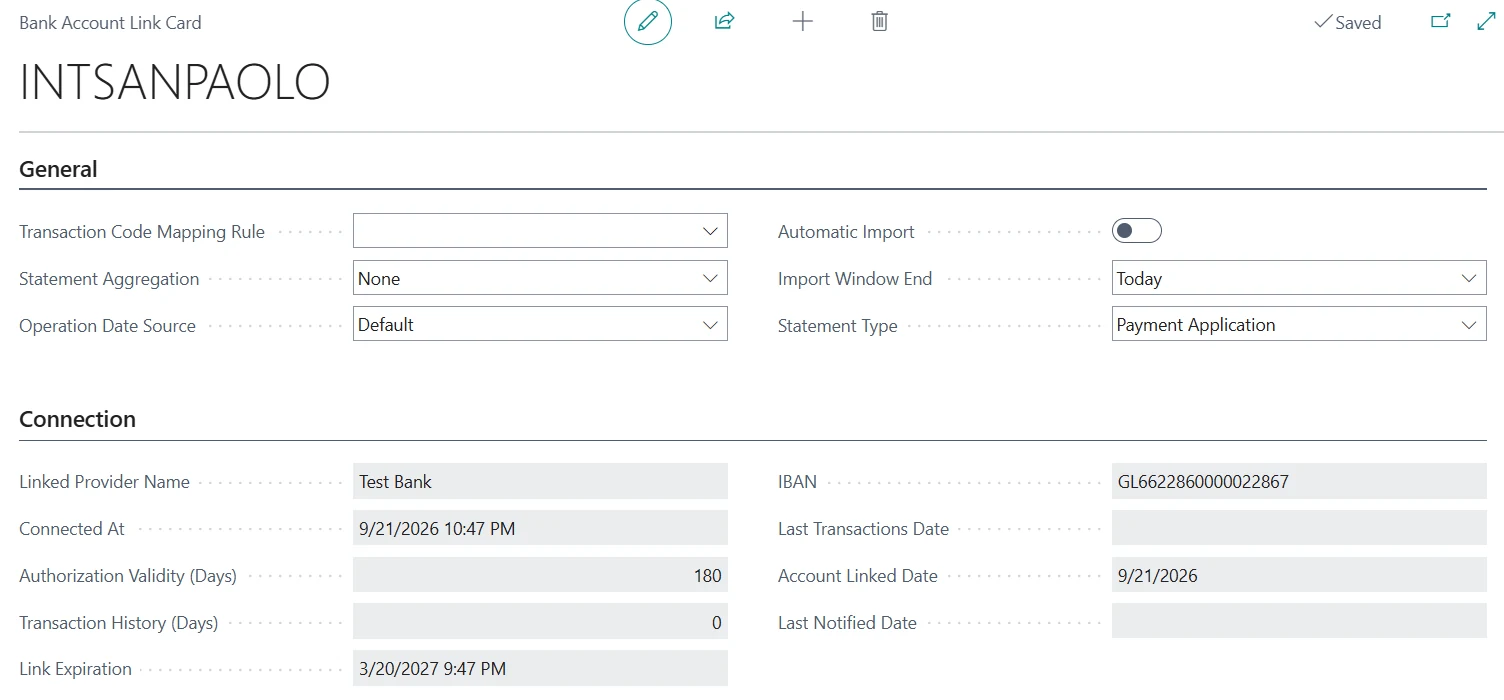Click the Connected At label

pos(72,528)
